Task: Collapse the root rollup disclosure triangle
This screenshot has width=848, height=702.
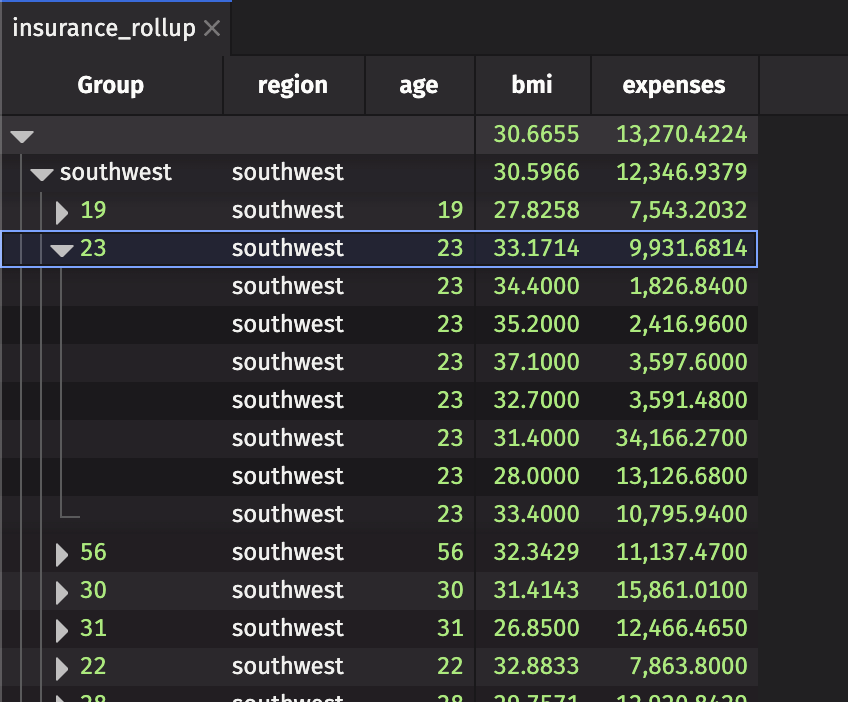Action: tap(22, 135)
